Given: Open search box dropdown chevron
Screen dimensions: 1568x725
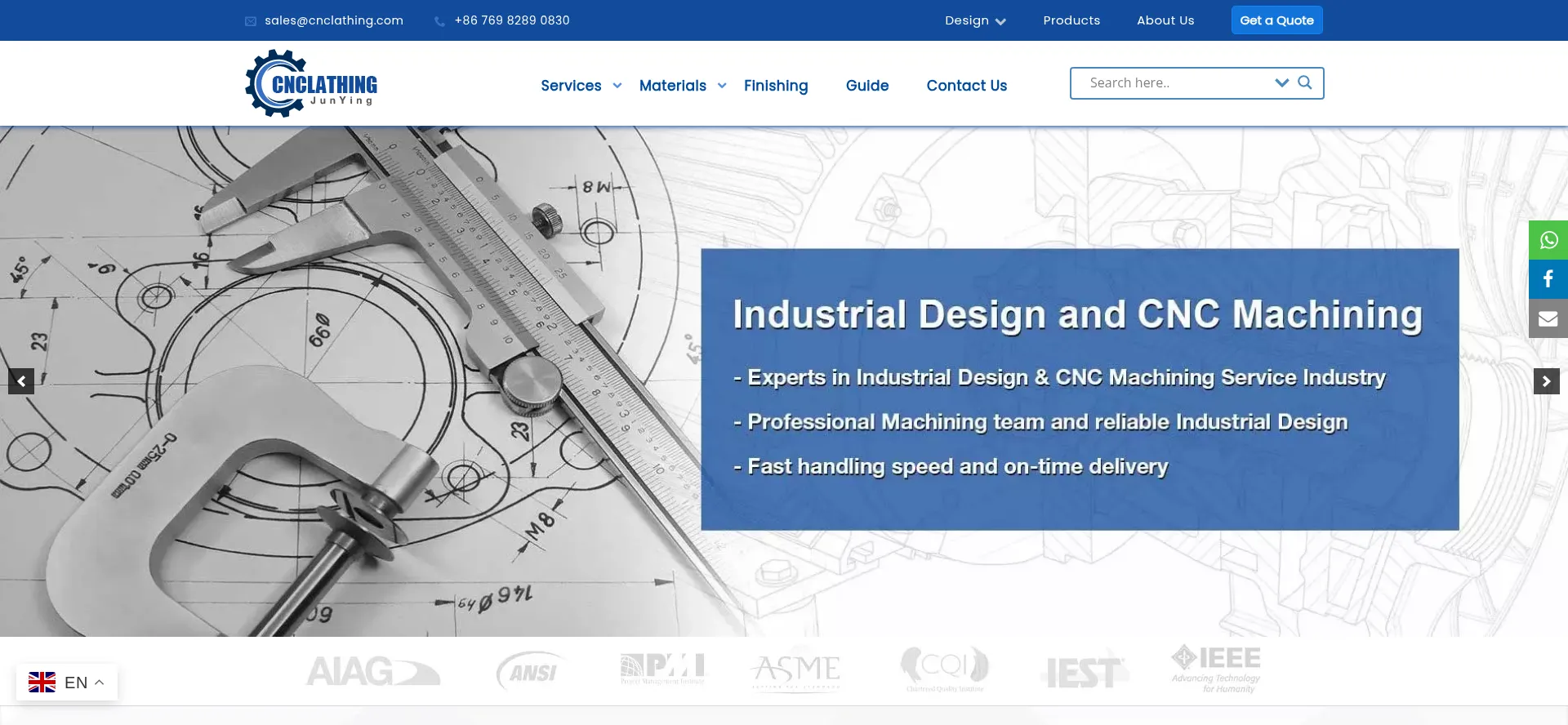Looking at the screenshot, I should 1282,82.
